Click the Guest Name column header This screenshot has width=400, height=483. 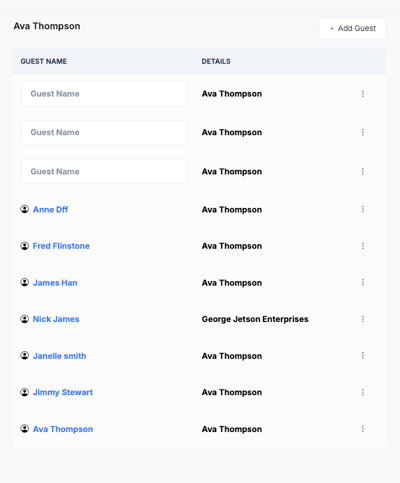point(44,61)
